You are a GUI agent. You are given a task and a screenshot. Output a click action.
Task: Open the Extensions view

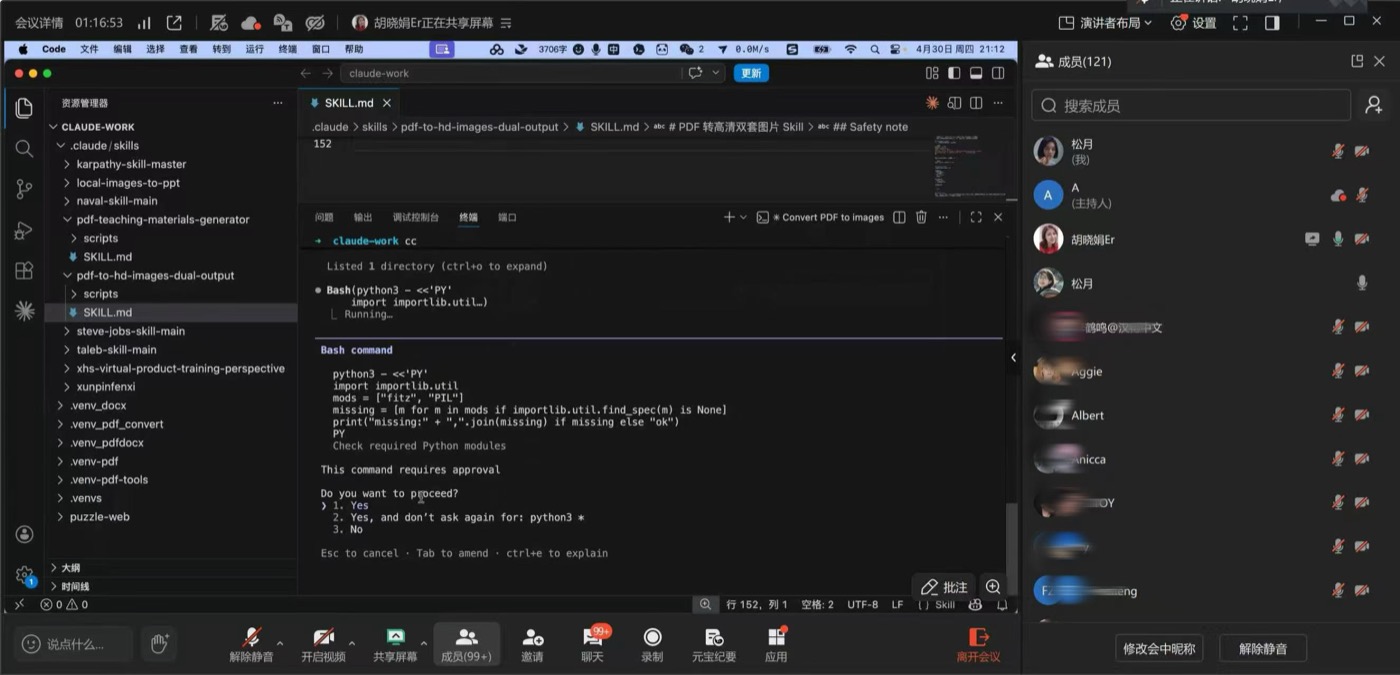pos(24,271)
